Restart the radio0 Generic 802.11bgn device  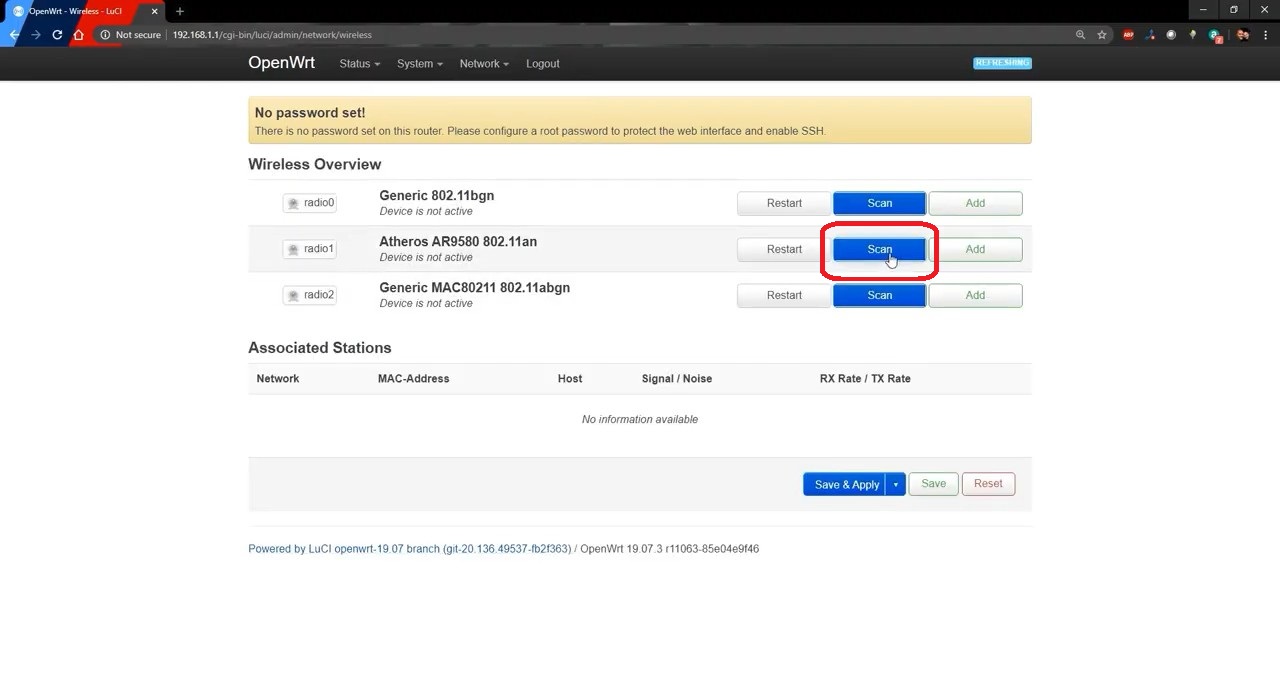[x=784, y=203]
